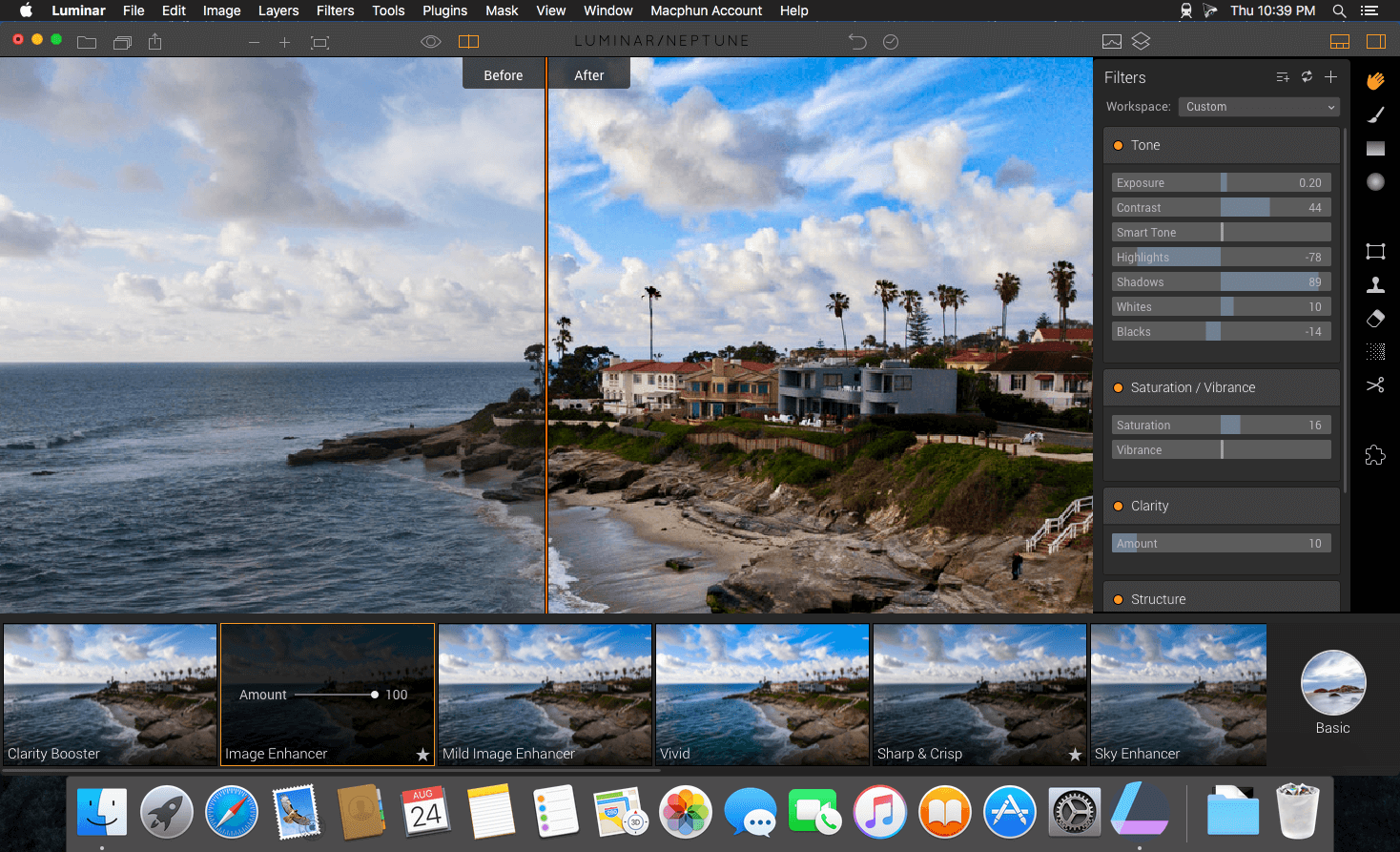Add a filter with the plus icon
1400x852 pixels.
[1330, 77]
